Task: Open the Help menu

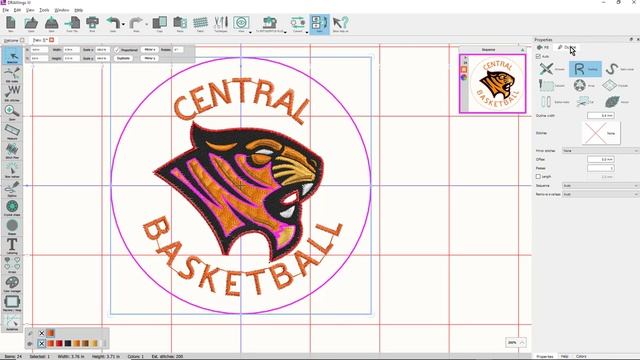Action: [x=79, y=10]
